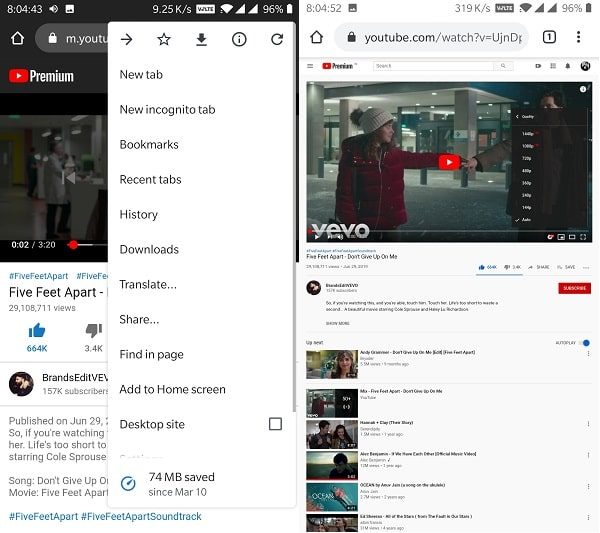Switch to theater mode in the video player
600x533 pixels.
(572, 237)
